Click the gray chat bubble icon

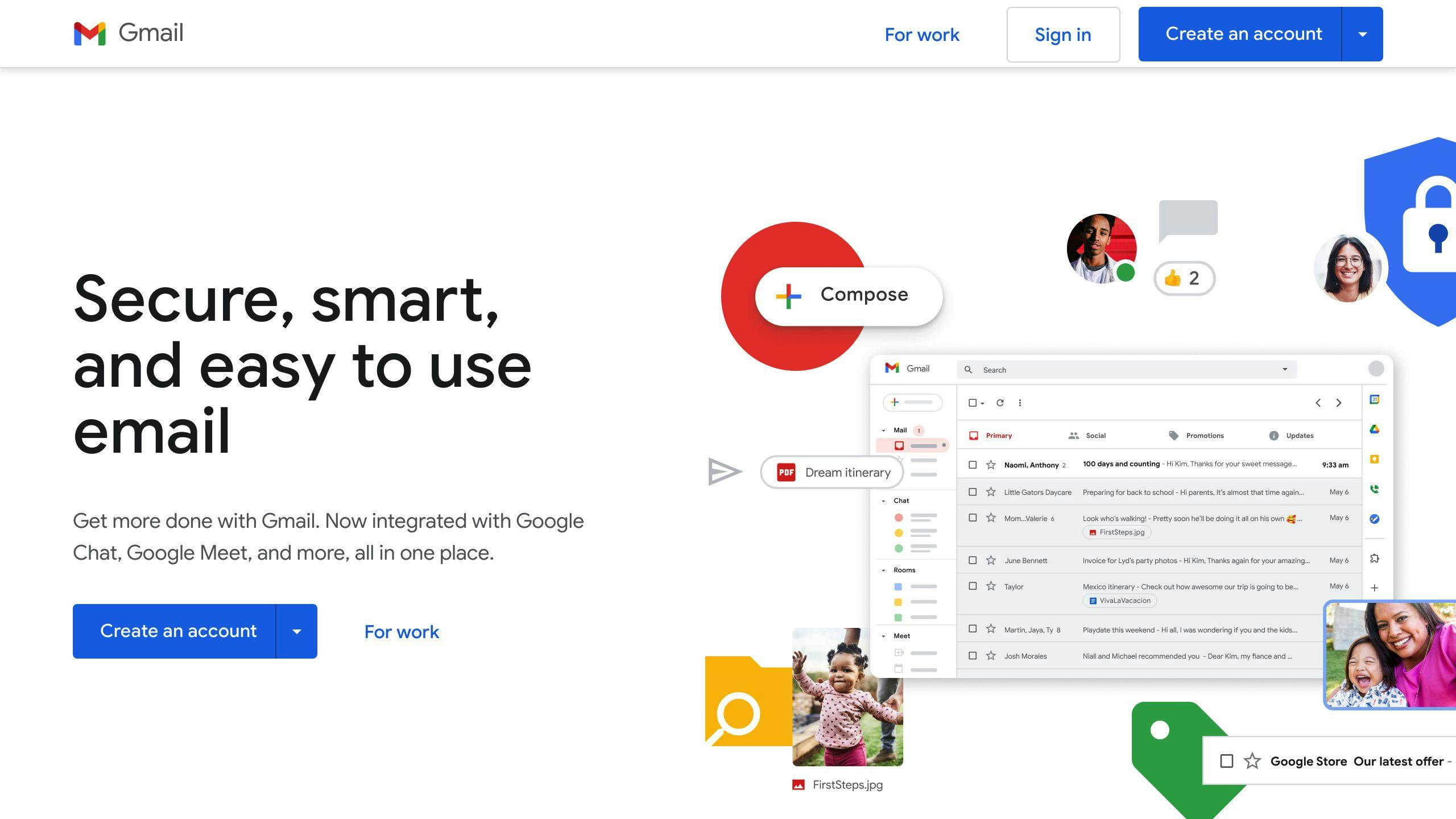click(x=1188, y=221)
